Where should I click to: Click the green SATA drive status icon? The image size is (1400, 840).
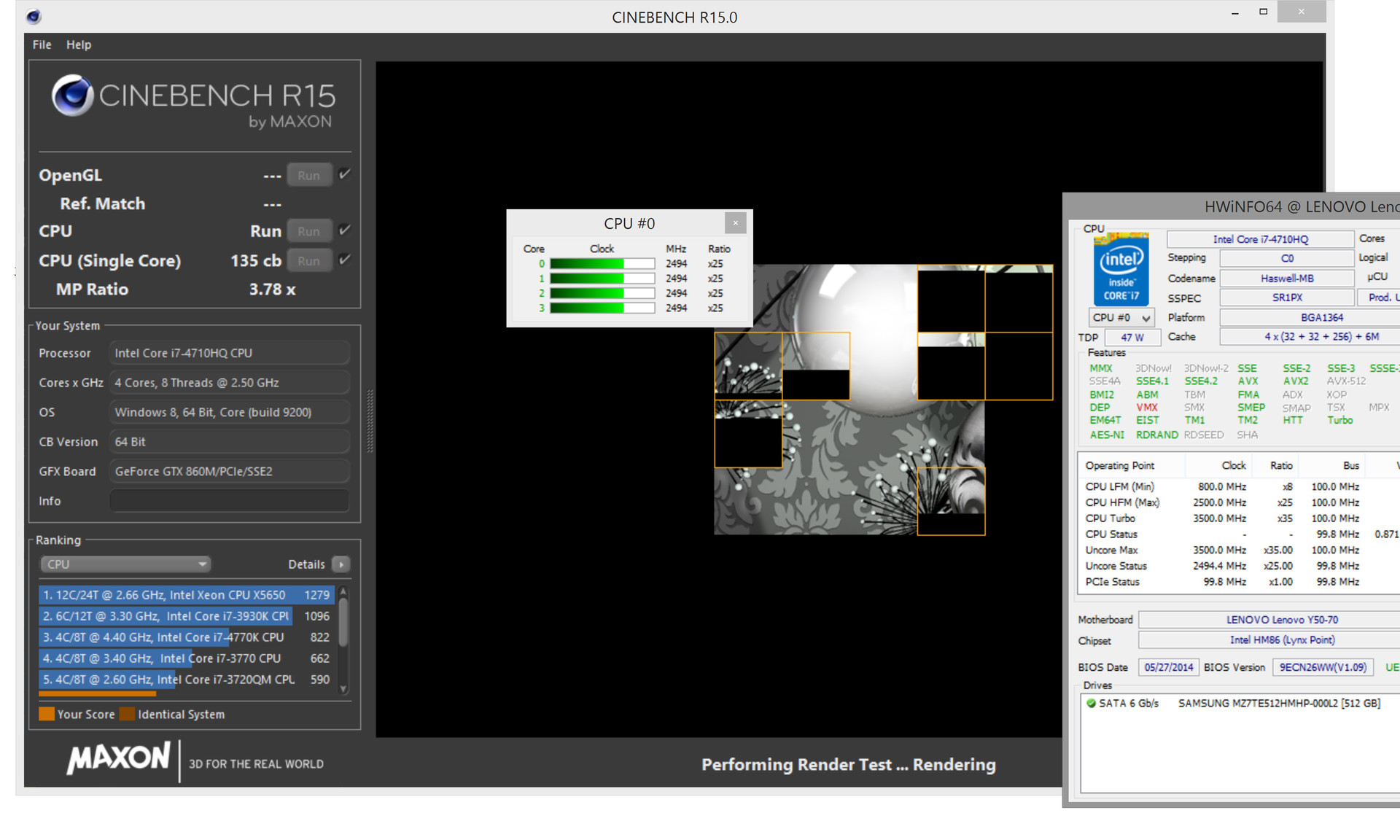click(1091, 704)
